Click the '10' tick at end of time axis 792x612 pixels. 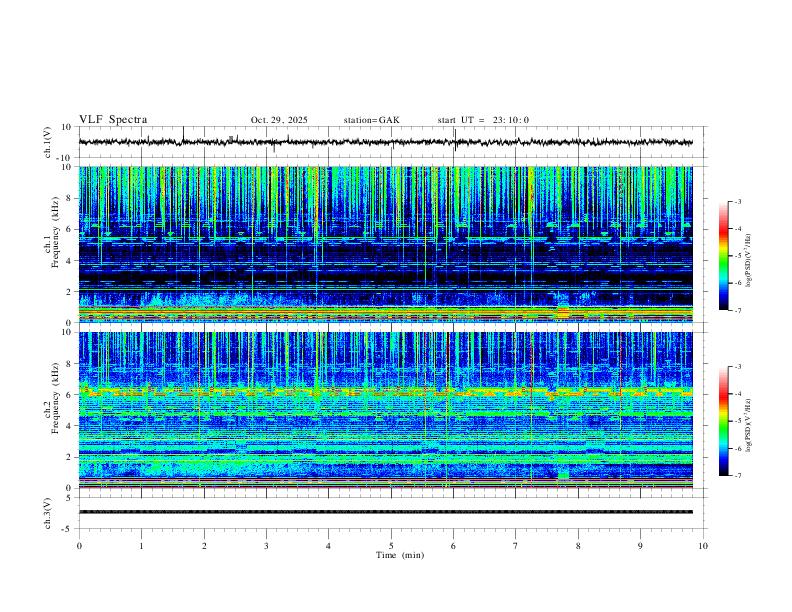[703, 546]
